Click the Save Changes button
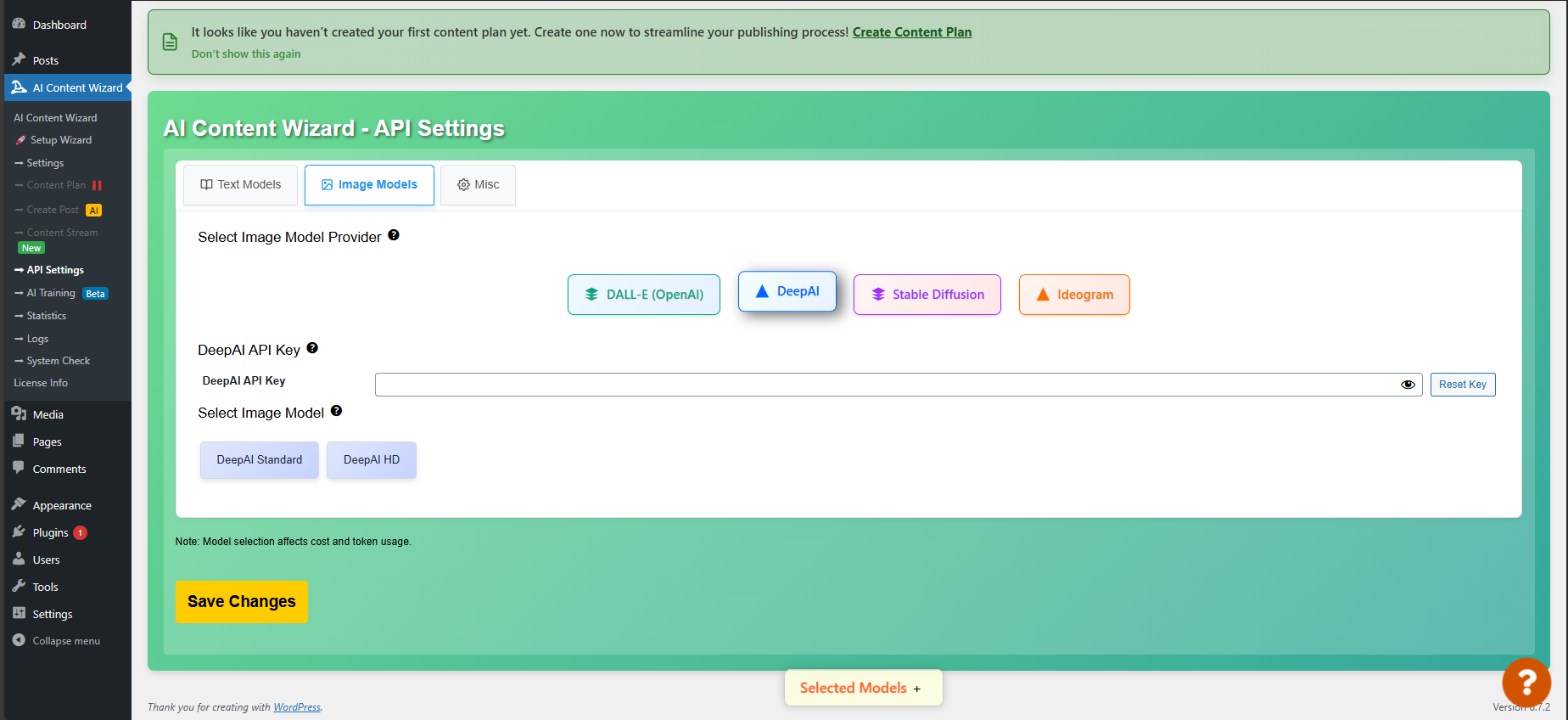 (x=242, y=602)
